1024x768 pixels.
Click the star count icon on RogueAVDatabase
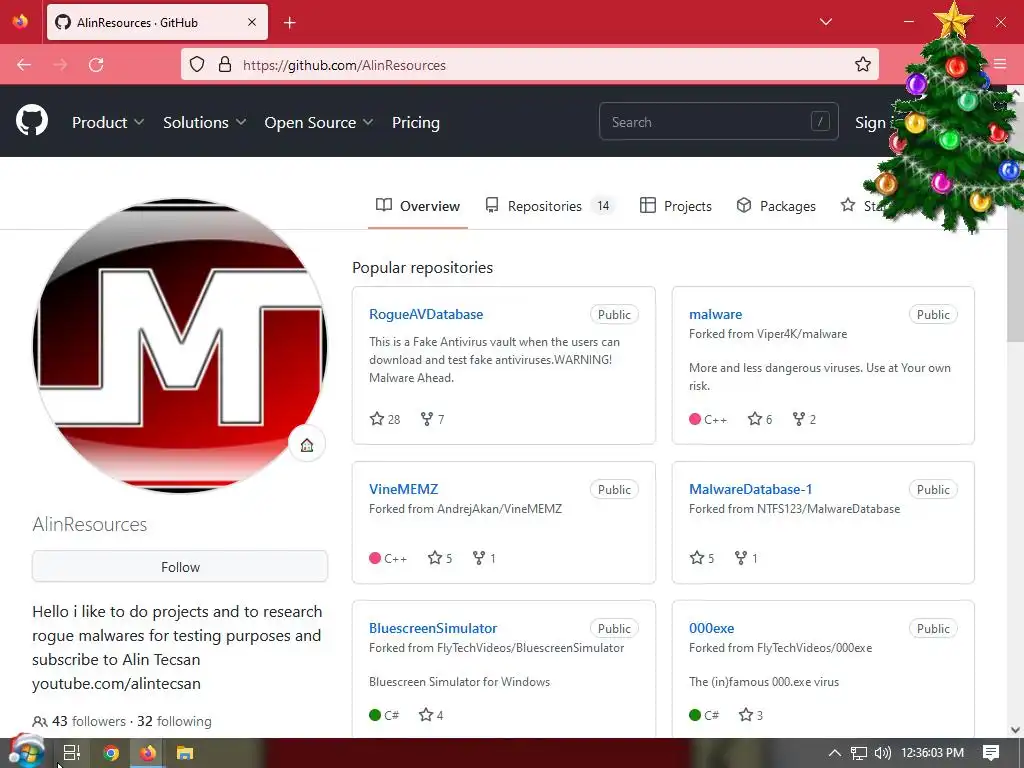[377, 419]
